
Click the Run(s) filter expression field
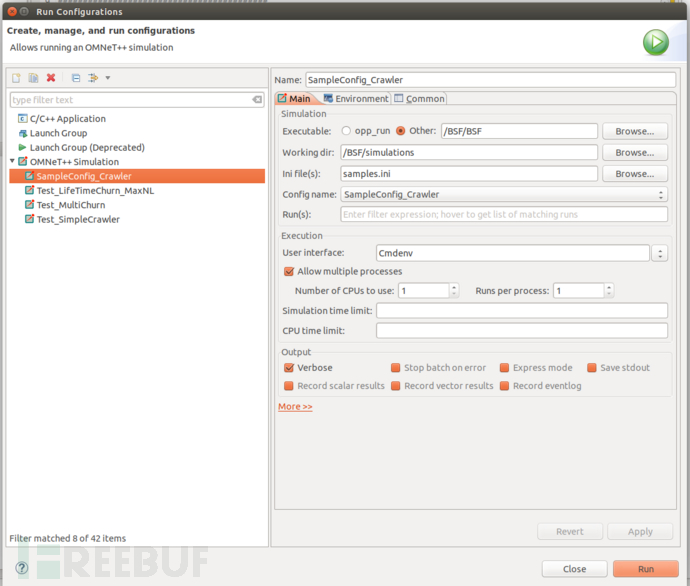(x=504, y=214)
